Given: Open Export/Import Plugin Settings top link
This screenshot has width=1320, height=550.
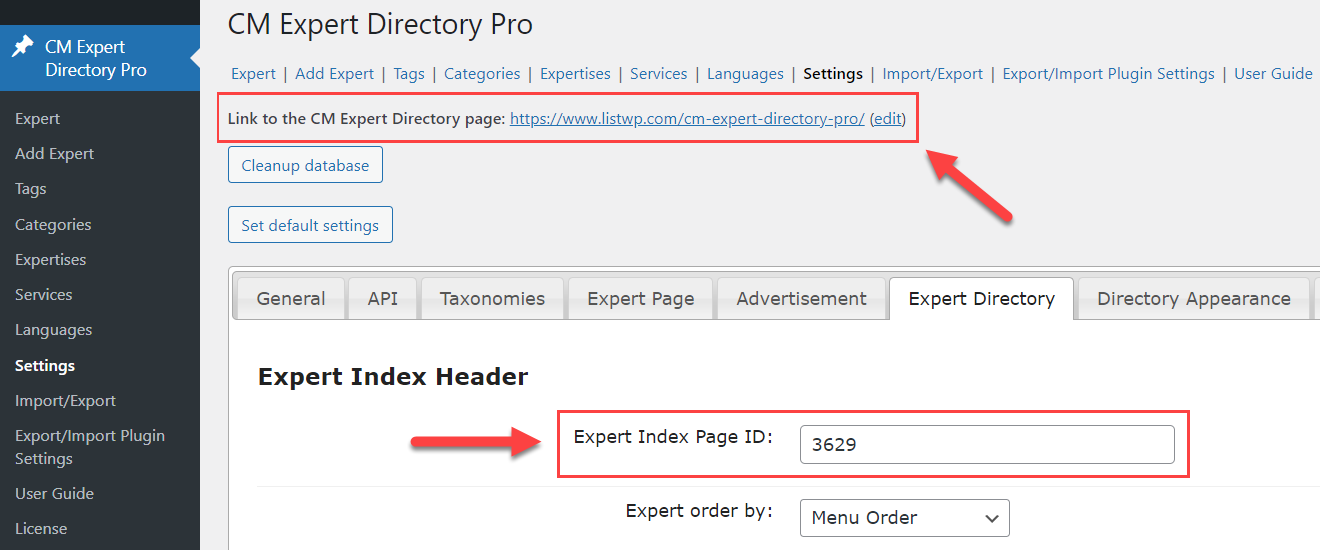Looking at the screenshot, I should tap(1108, 74).
